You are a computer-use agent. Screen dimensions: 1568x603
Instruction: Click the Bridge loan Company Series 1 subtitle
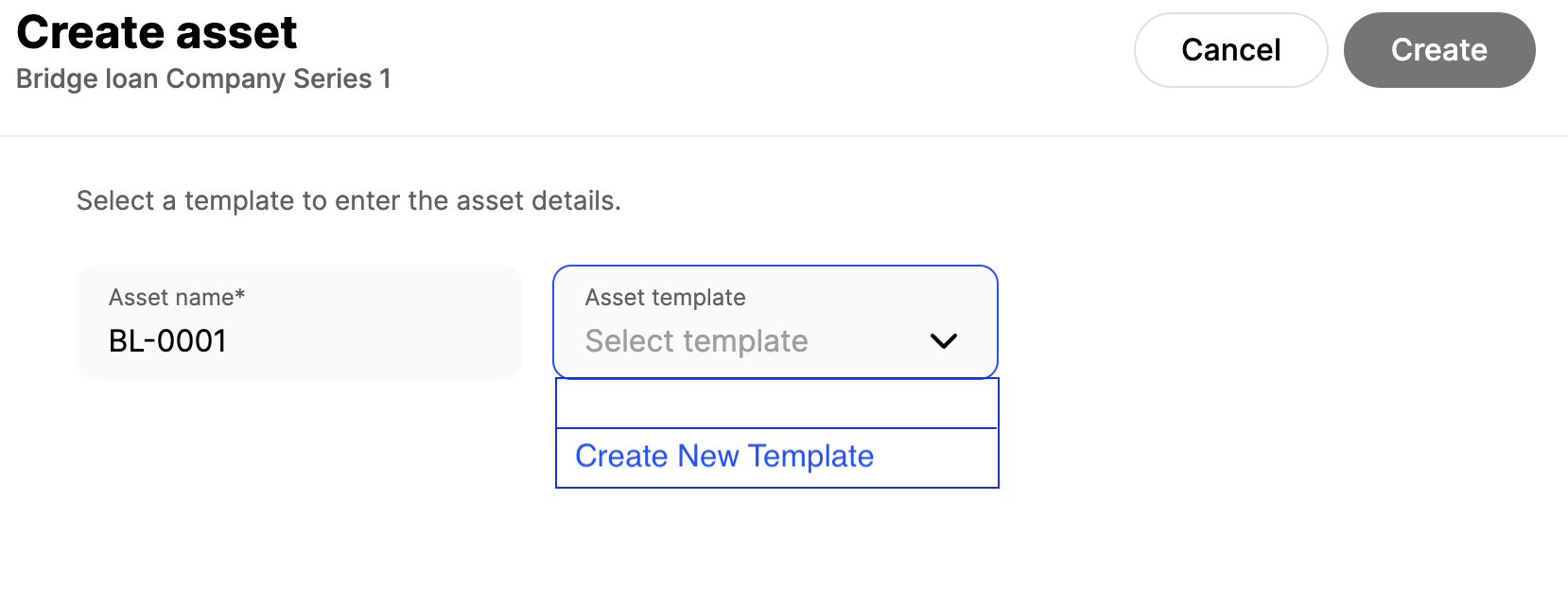click(x=202, y=78)
